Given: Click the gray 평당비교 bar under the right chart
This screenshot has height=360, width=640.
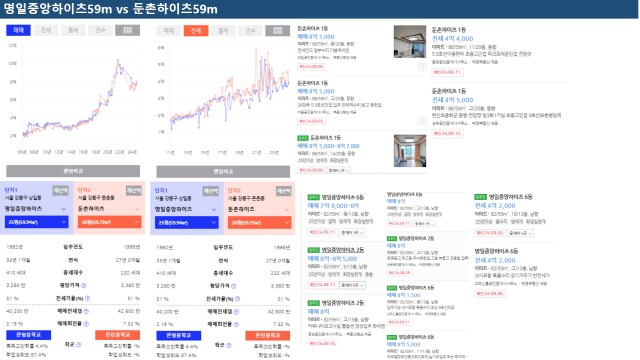Looking at the screenshot, I should coord(223,171).
